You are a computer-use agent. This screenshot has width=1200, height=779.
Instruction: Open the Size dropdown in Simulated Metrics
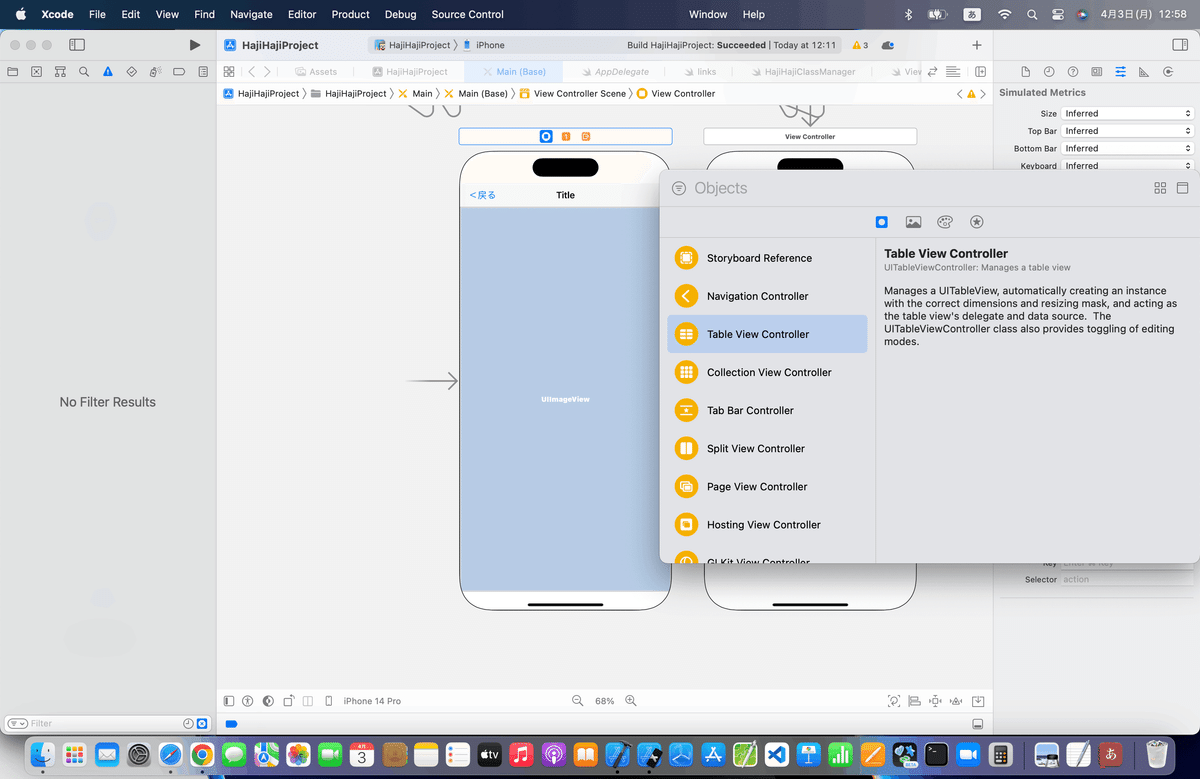pos(1127,114)
